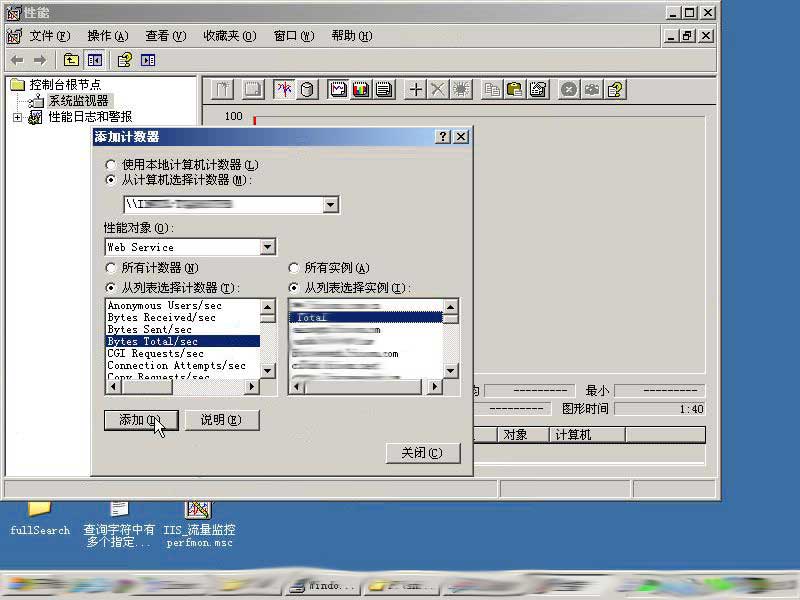
Task: Click the 添加 button
Action: 141,420
